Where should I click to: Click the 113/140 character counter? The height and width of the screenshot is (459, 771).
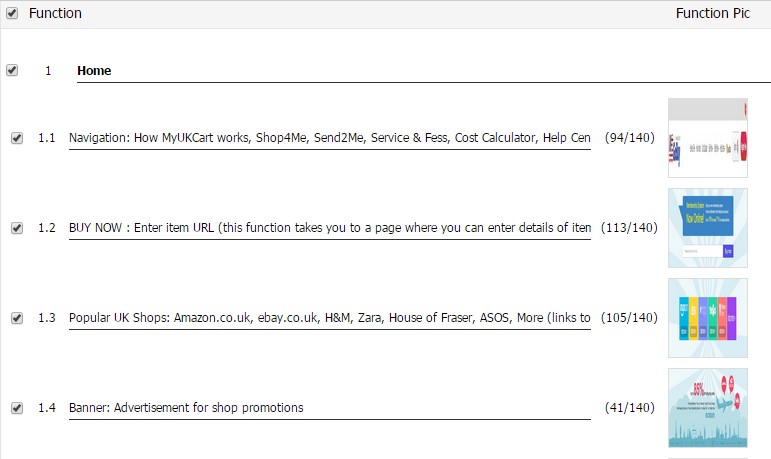coord(629,228)
